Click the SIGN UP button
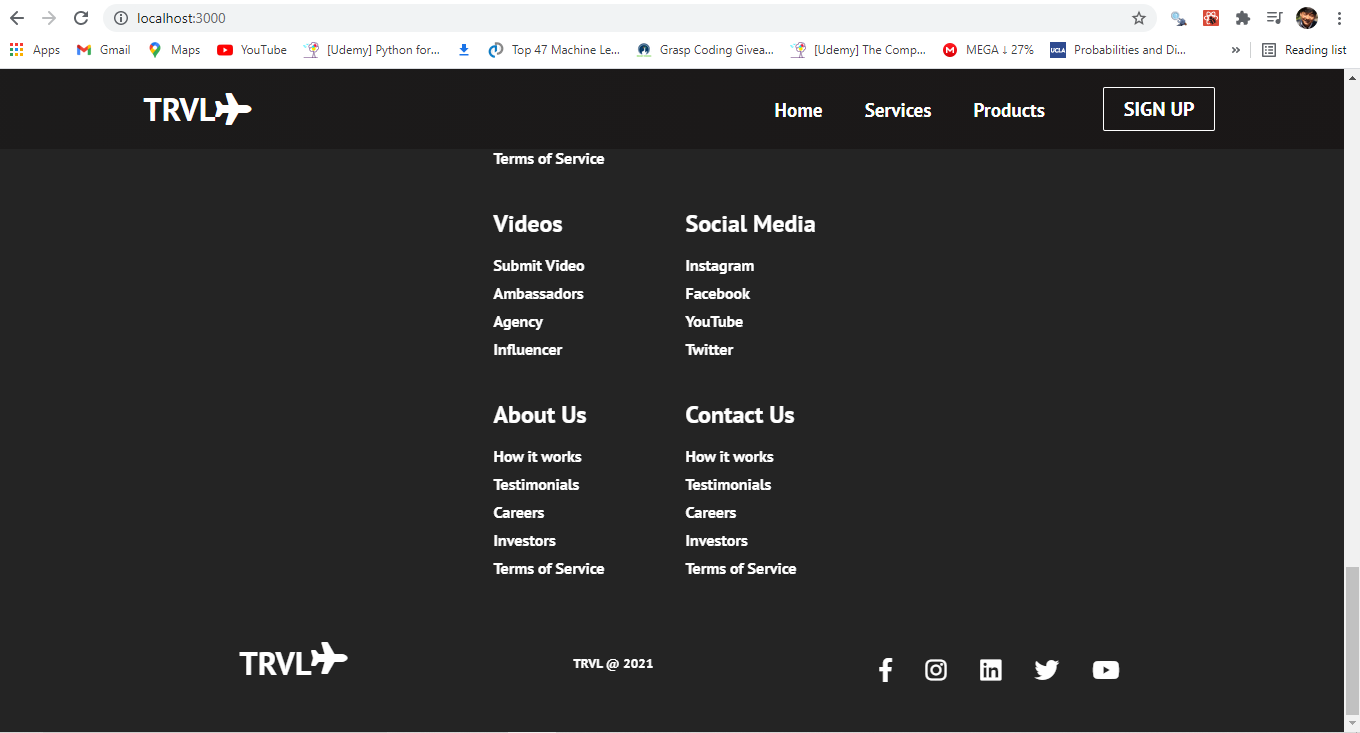The width and height of the screenshot is (1360, 733). [x=1158, y=109]
